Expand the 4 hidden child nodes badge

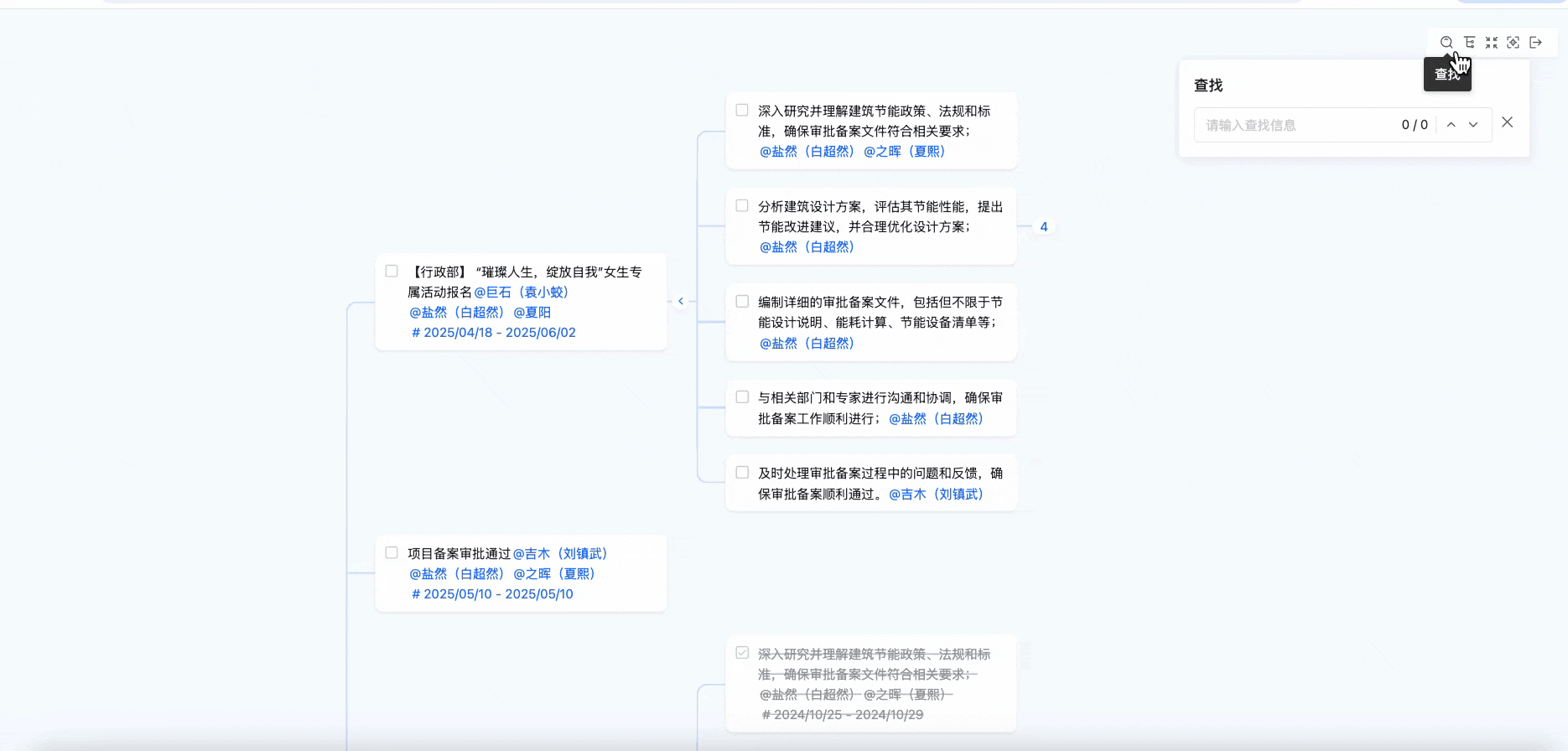(1044, 226)
